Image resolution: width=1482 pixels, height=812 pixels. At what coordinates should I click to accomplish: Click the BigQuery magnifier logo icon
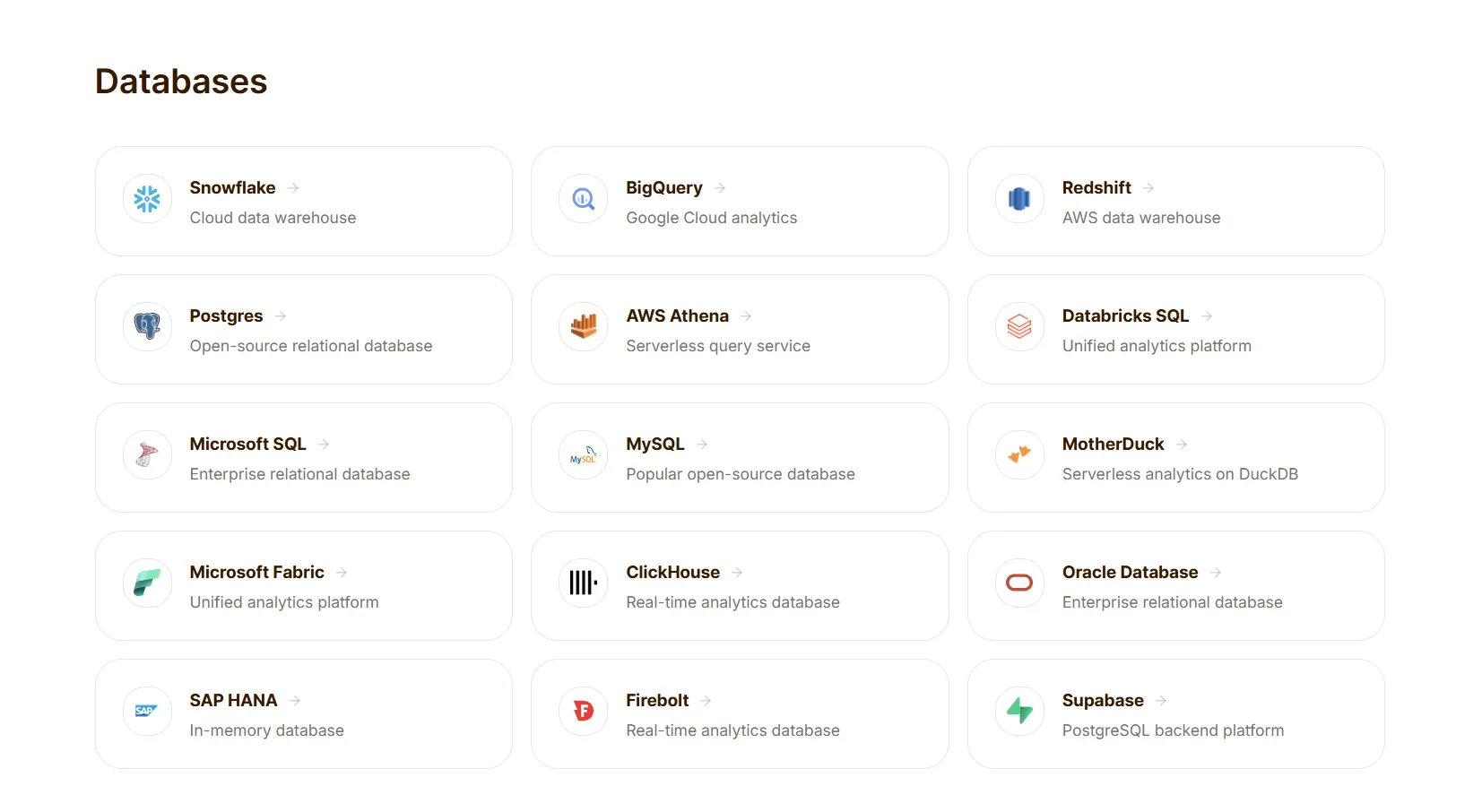coord(584,199)
